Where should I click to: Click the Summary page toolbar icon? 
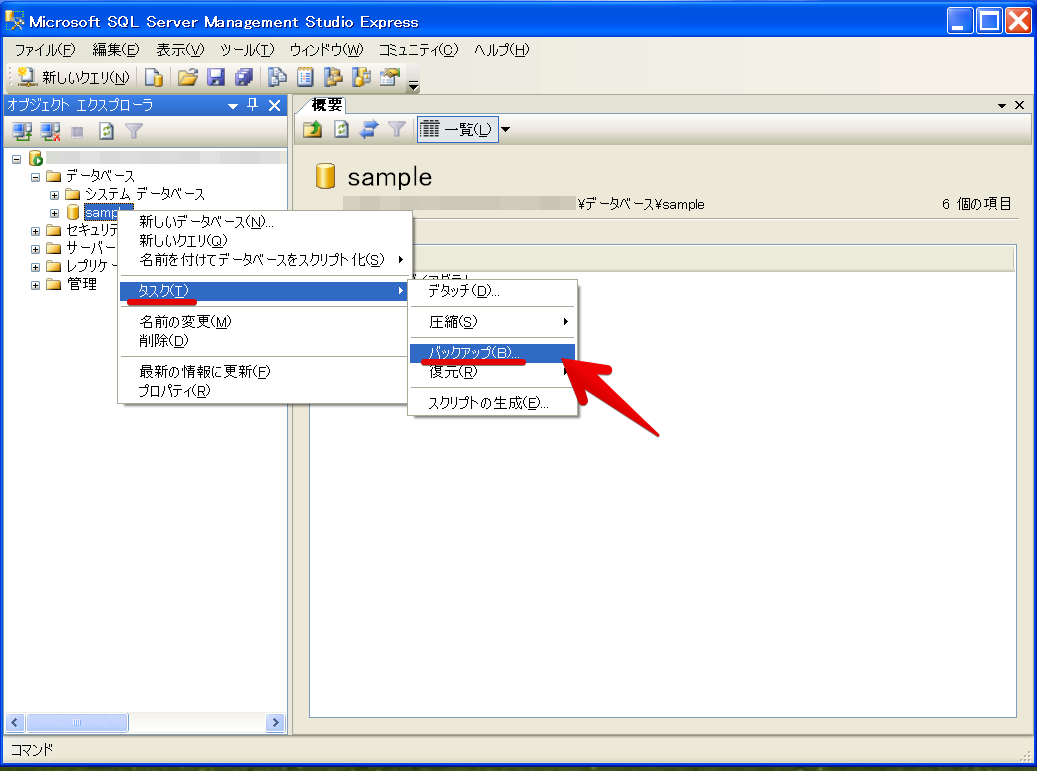click(305, 77)
